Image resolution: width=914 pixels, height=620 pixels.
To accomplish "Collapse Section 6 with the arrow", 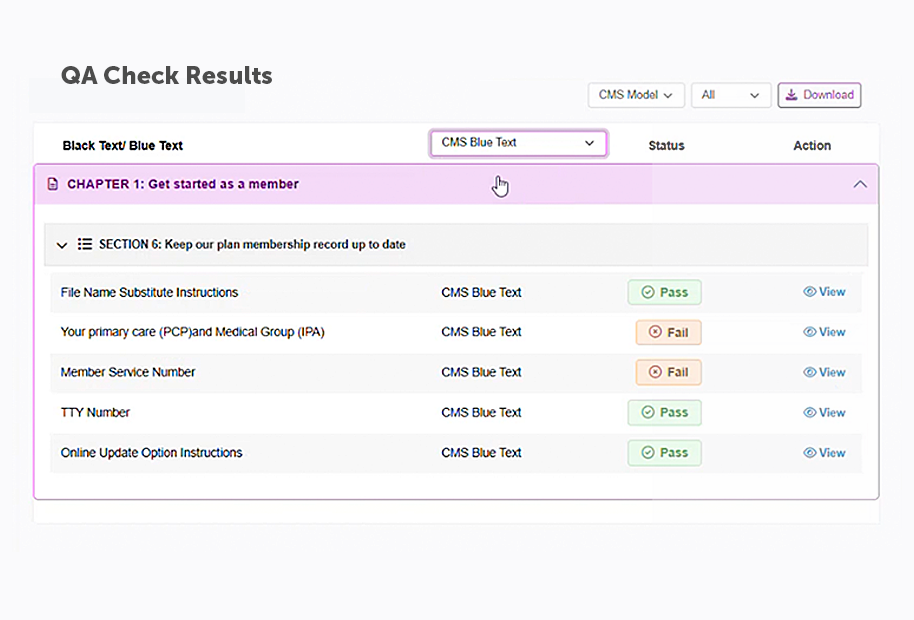I will click(x=62, y=245).
